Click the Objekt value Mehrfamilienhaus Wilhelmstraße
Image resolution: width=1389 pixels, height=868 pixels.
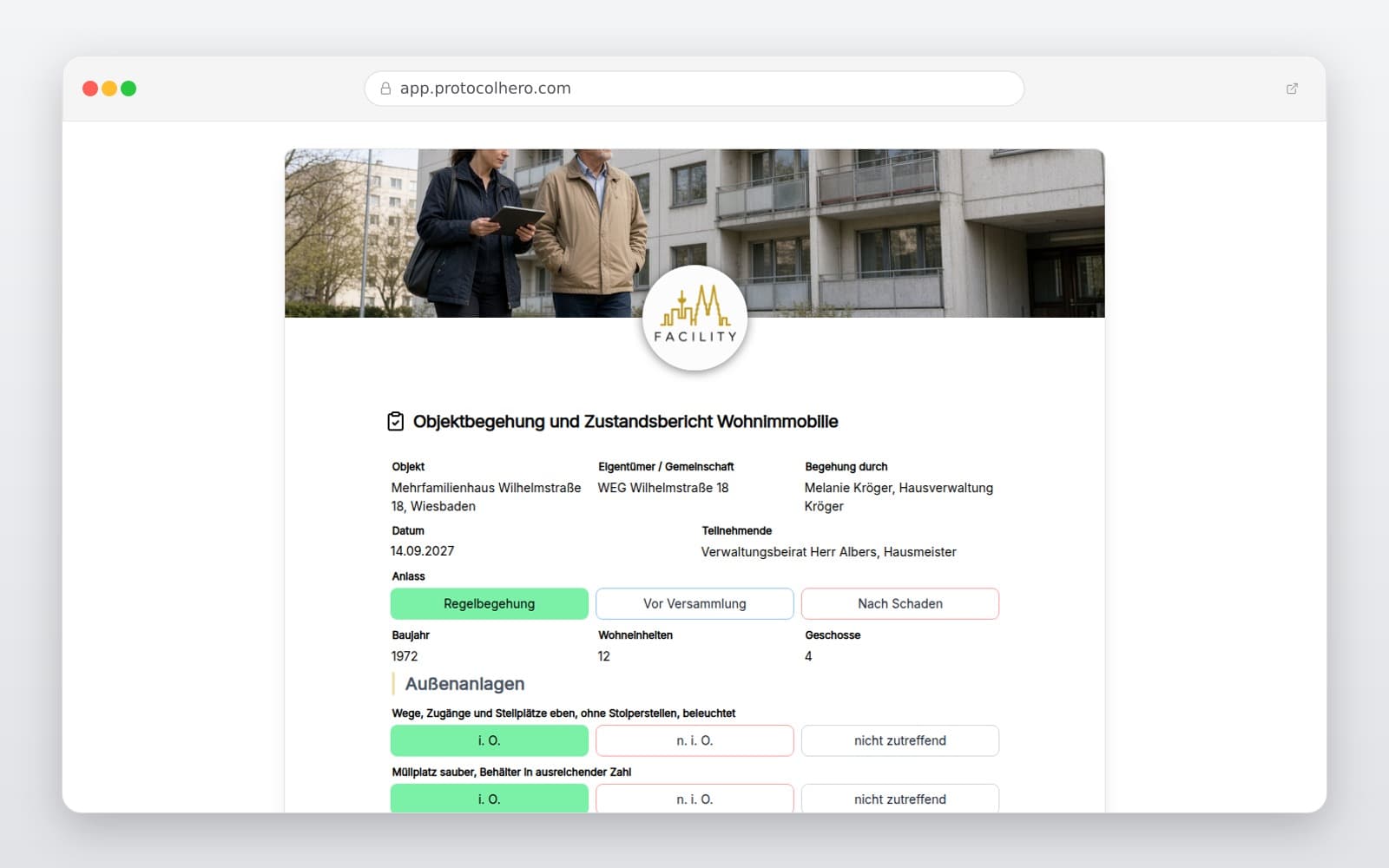point(486,497)
